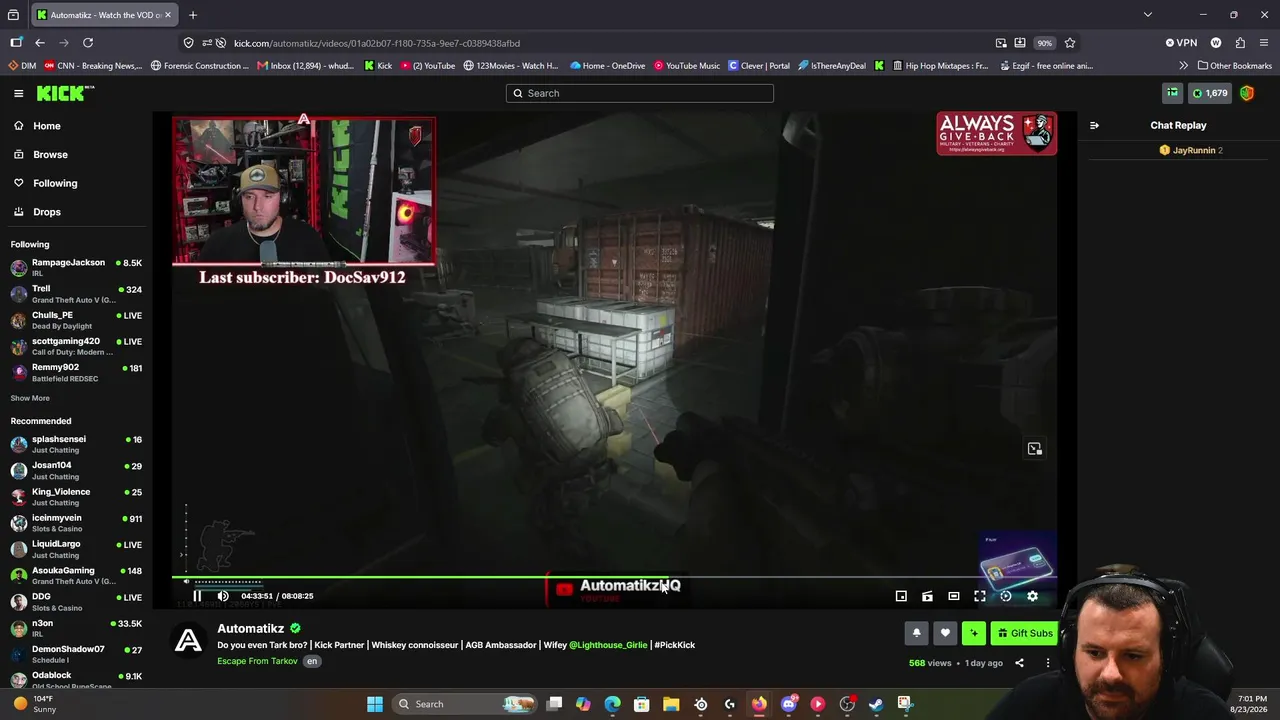Open Other Bookmarks folder

pyautogui.click(x=1235, y=66)
